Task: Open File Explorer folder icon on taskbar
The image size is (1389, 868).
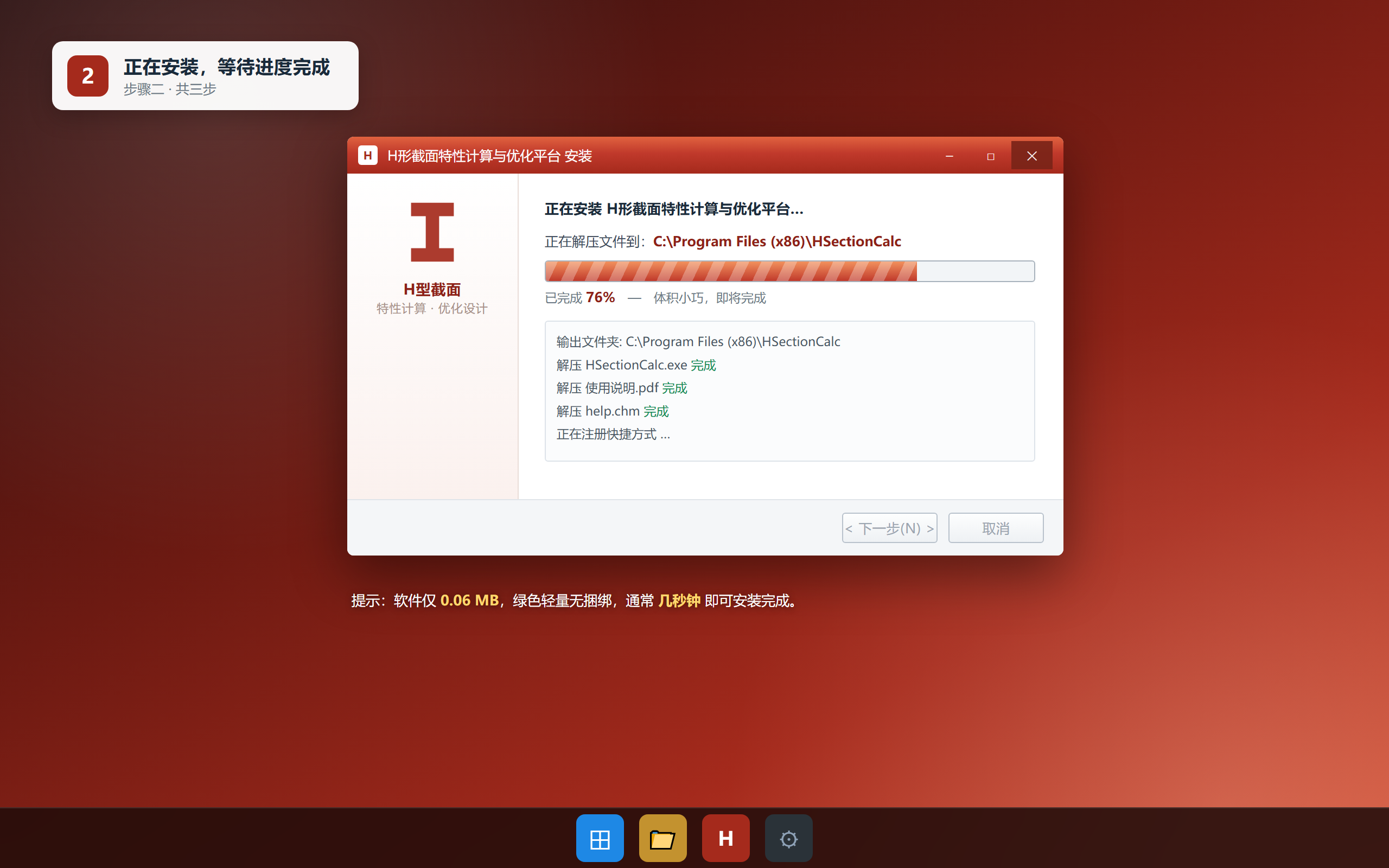Action: pyautogui.click(x=662, y=838)
